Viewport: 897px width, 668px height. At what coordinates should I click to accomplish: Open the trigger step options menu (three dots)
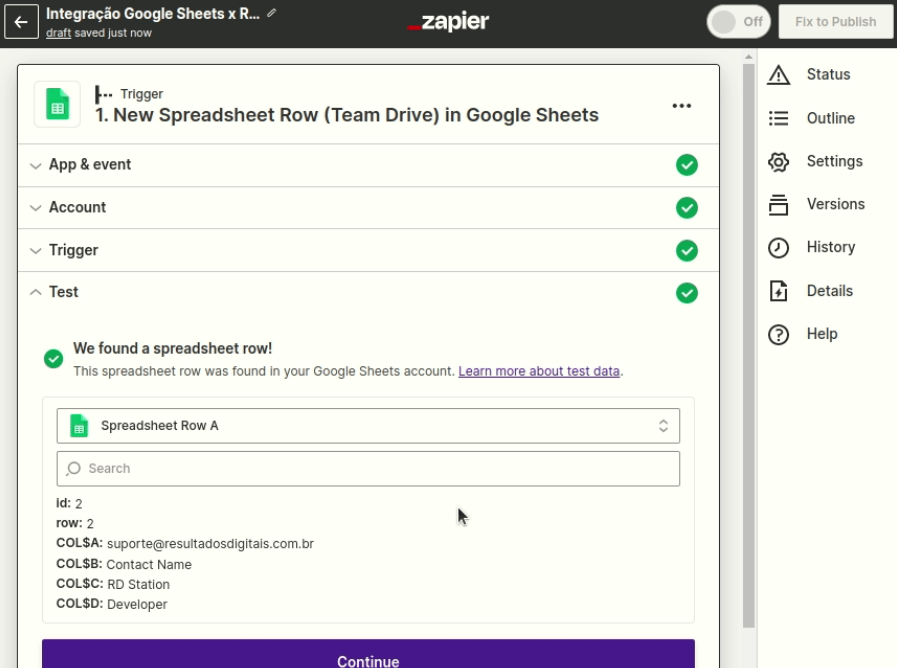pos(682,104)
